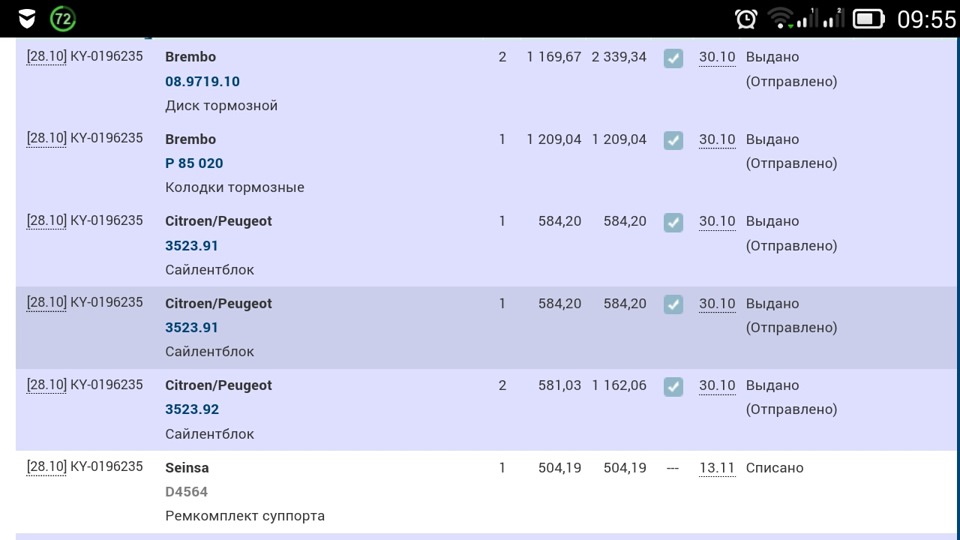Toggle checkbox for Brembo 08.9719.10 brake disc
Screen dimensions: 960x540
coord(673,58)
